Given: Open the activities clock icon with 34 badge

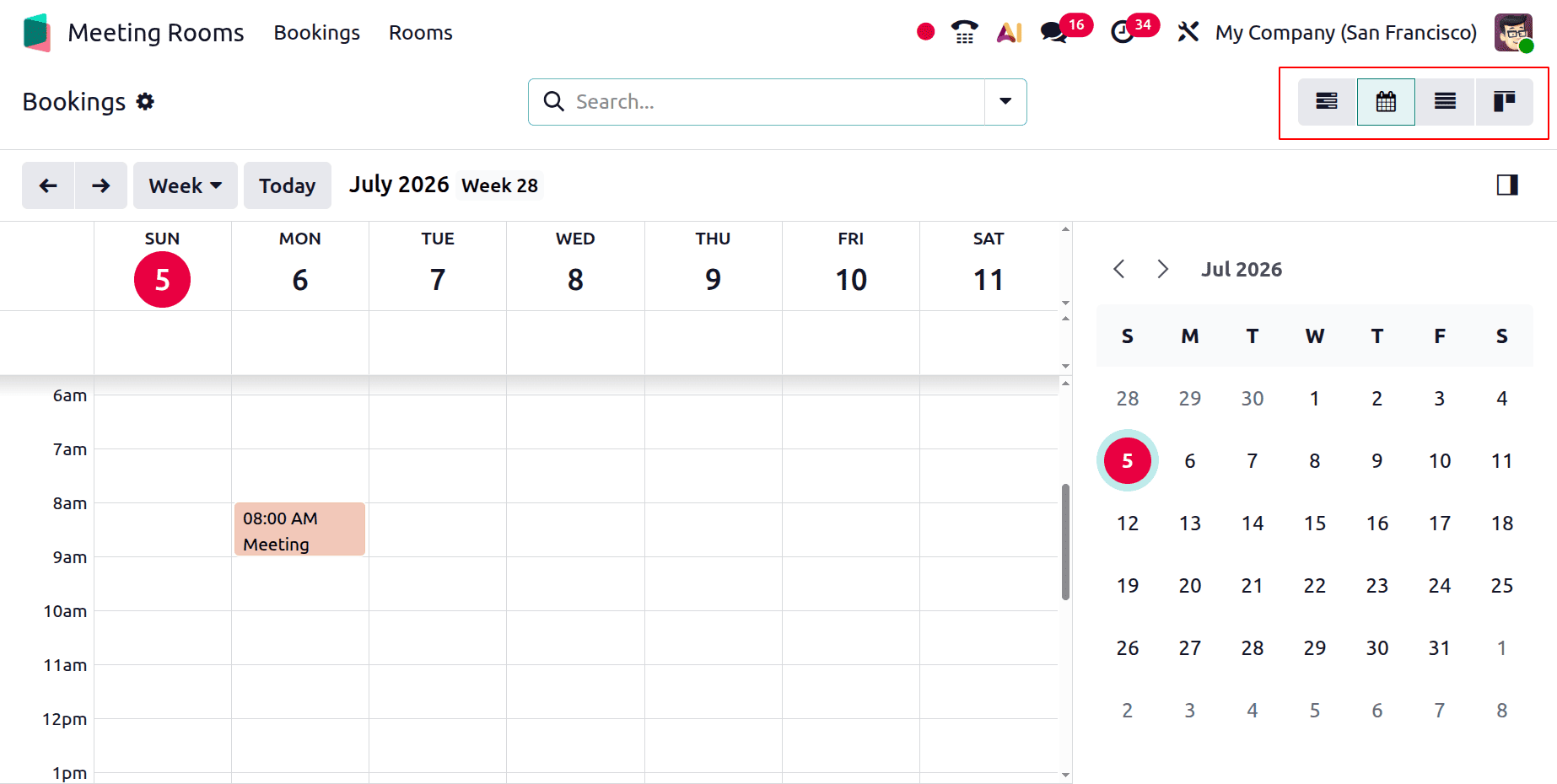Looking at the screenshot, I should (1123, 32).
